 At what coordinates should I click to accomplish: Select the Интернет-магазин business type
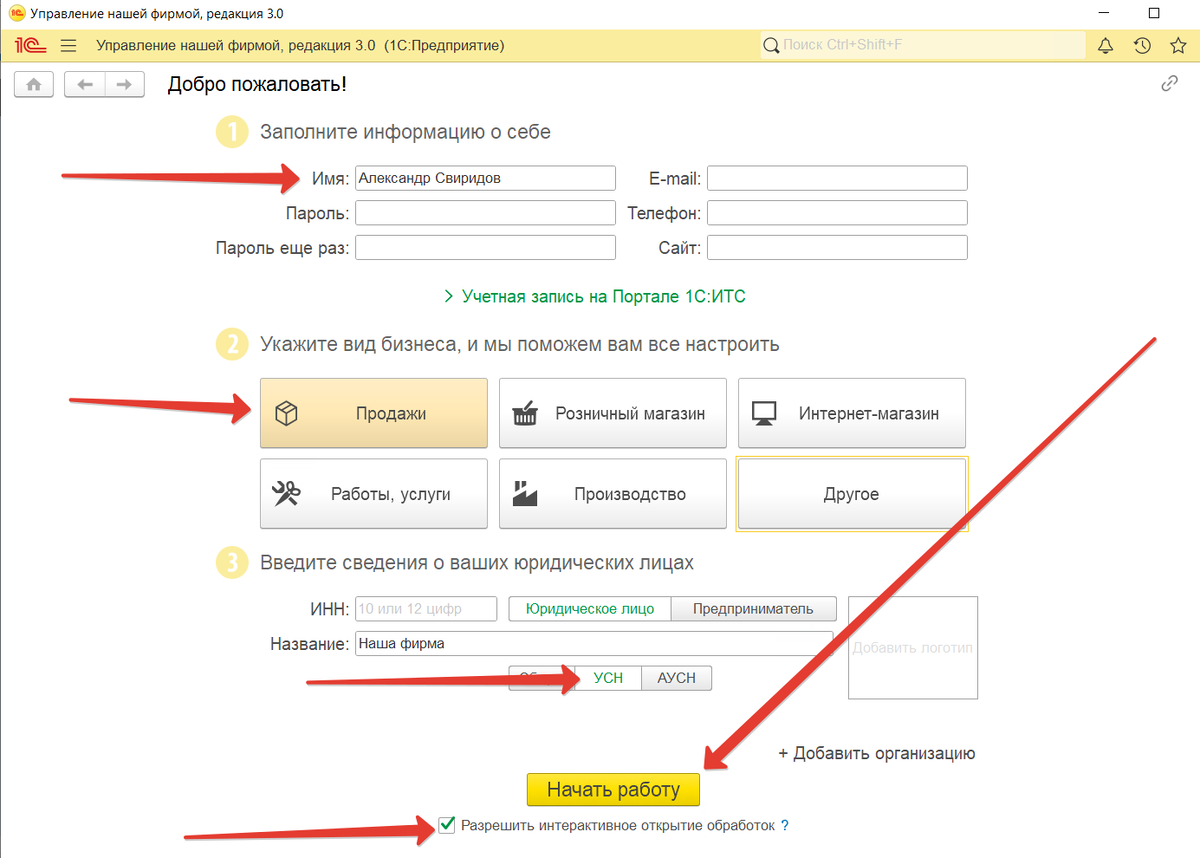click(x=852, y=413)
